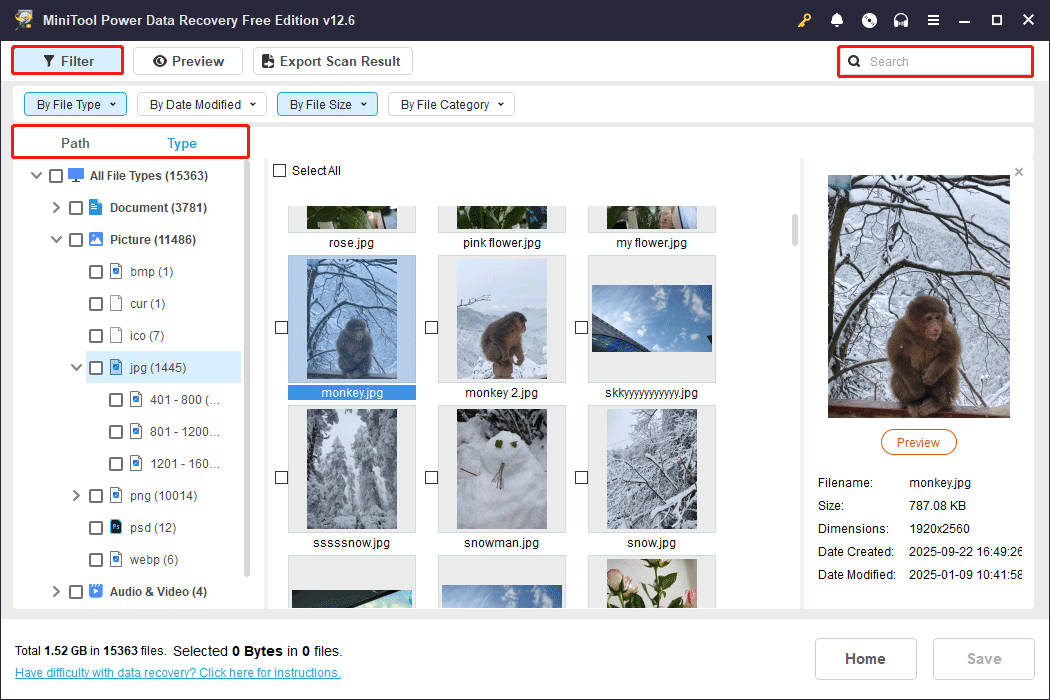This screenshot has width=1050, height=700.
Task: Click the Preview button under the monkey image
Action: [x=918, y=441]
